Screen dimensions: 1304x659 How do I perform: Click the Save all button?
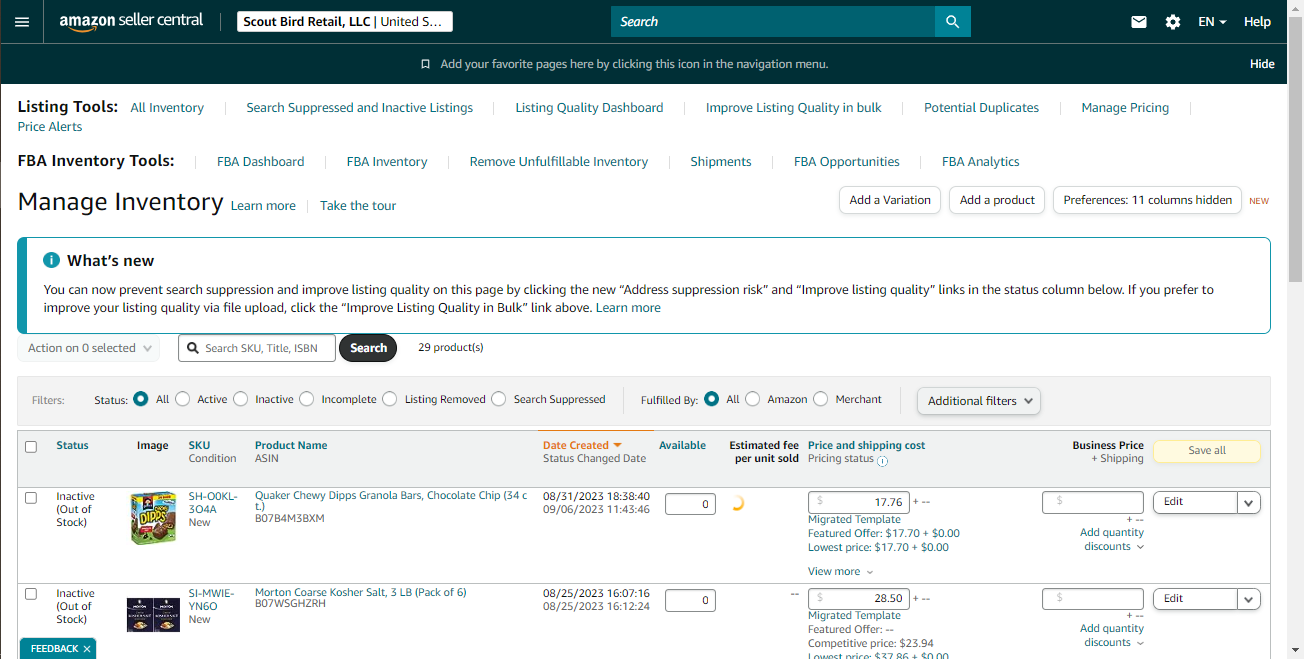(1207, 451)
